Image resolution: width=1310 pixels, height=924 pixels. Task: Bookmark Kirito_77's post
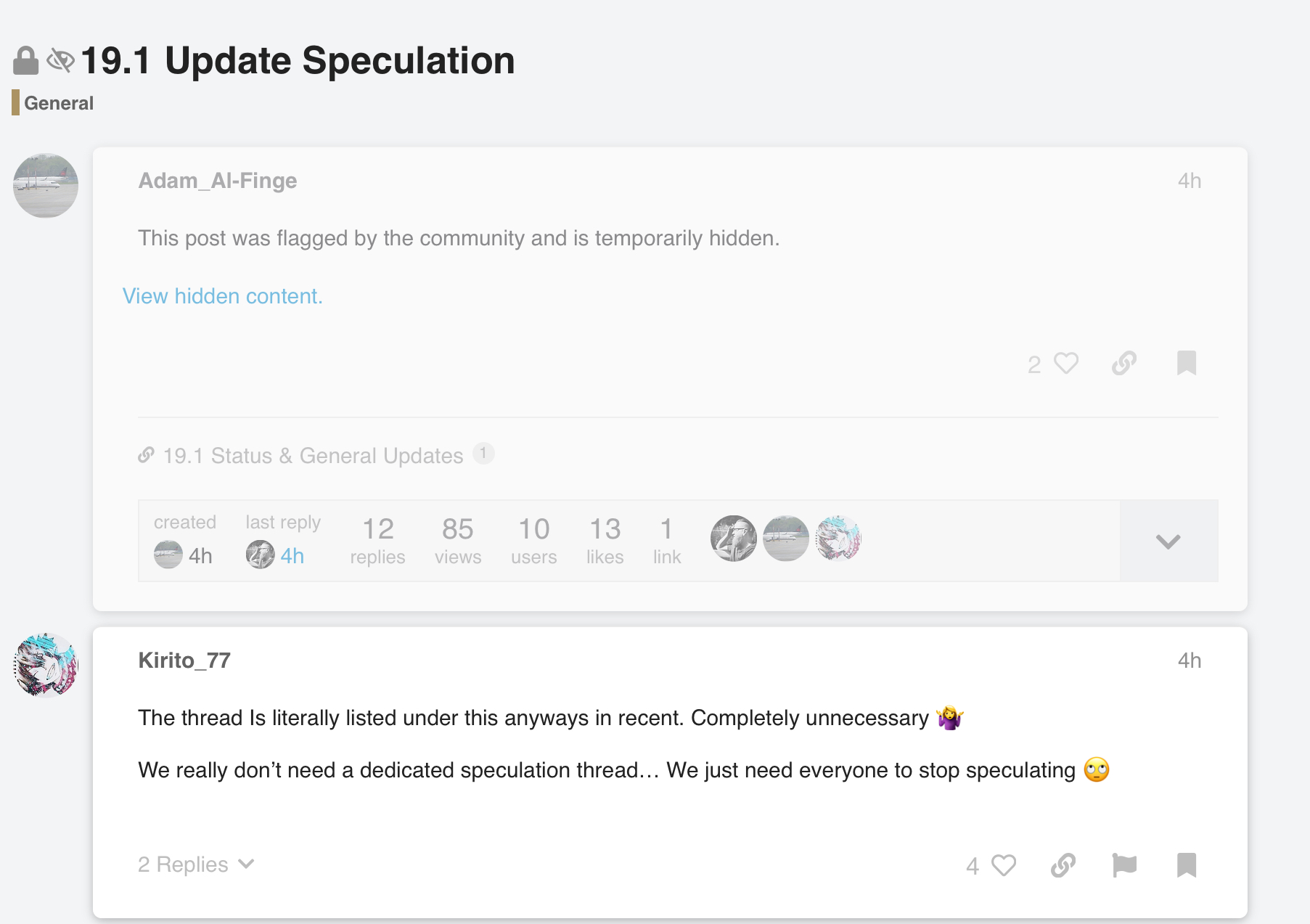point(1186,865)
